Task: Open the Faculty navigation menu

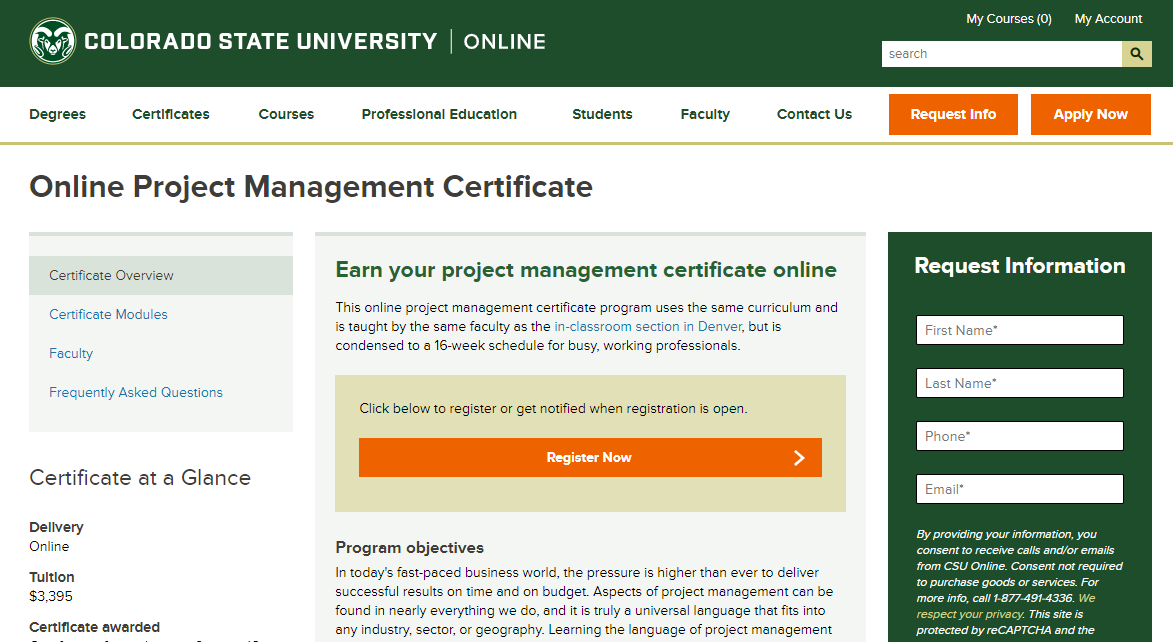Action: click(705, 114)
